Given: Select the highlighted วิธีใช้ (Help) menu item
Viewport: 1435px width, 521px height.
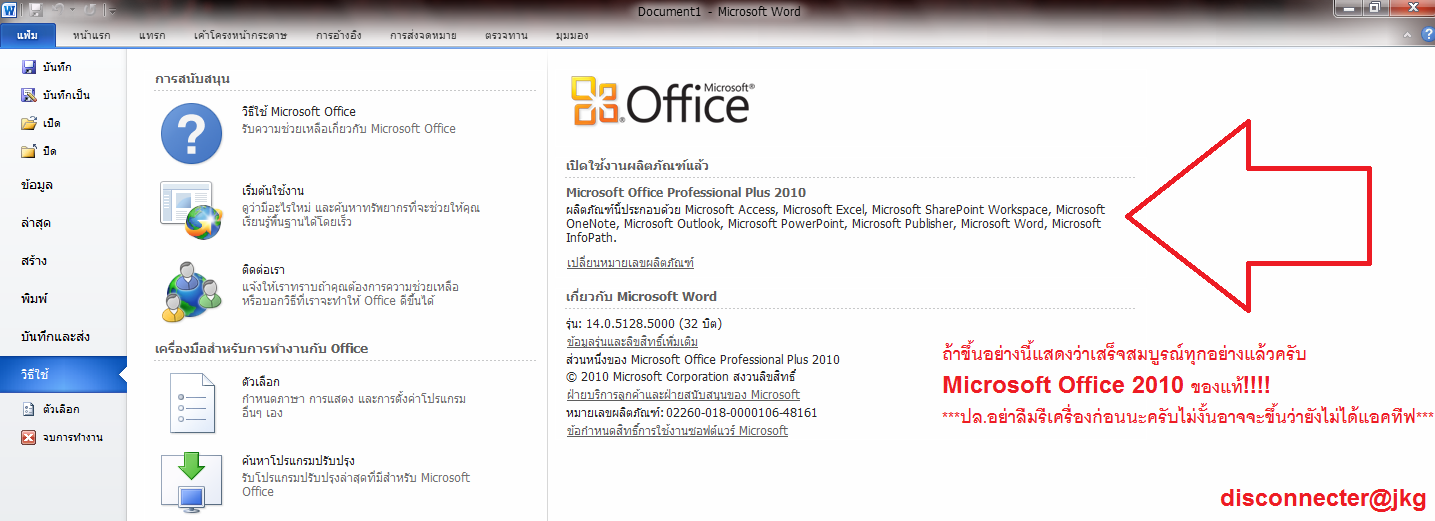Looking at the screenshot, I should pos(63,375).
